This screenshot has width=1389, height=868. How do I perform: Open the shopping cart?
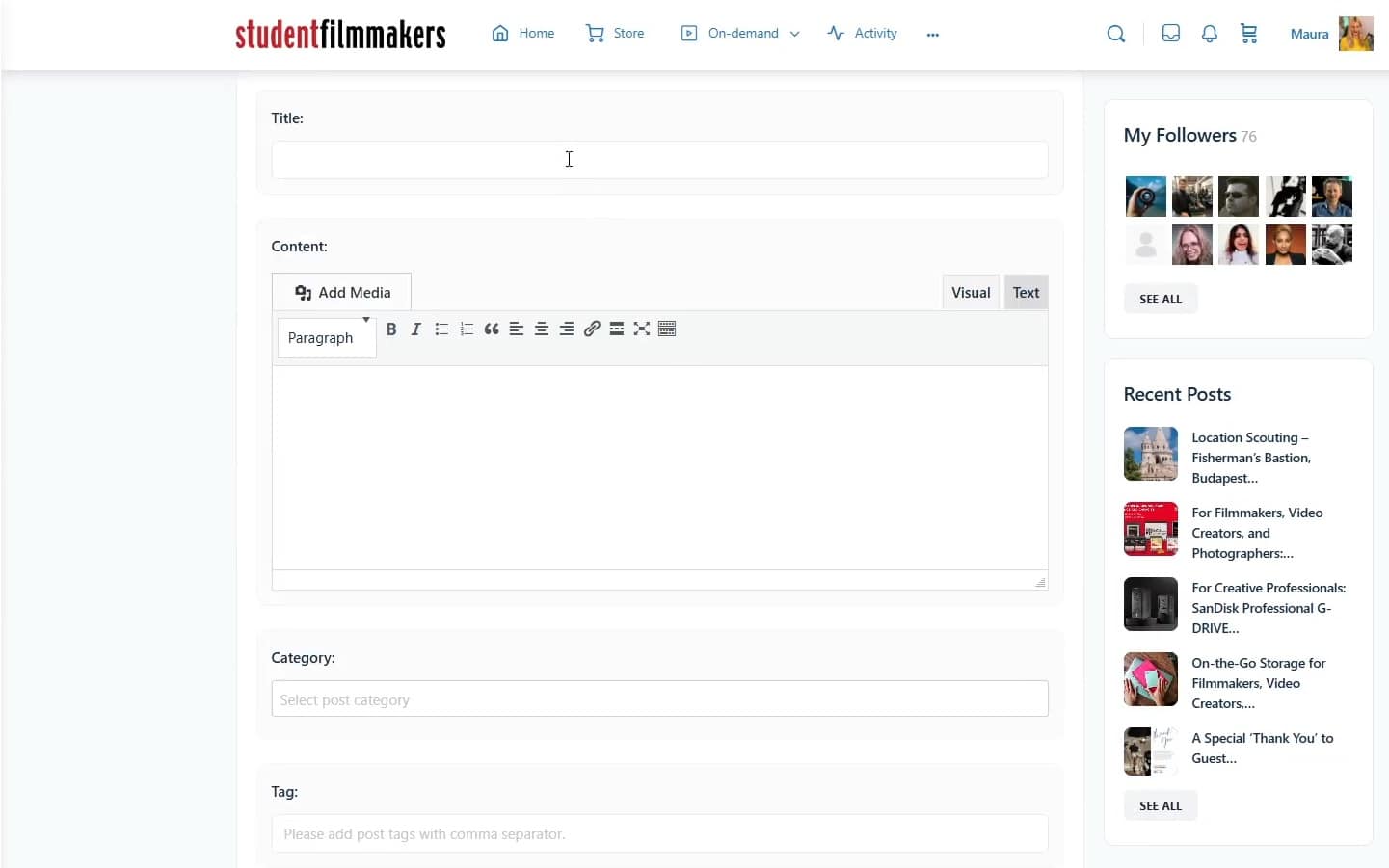(1249, 34)
